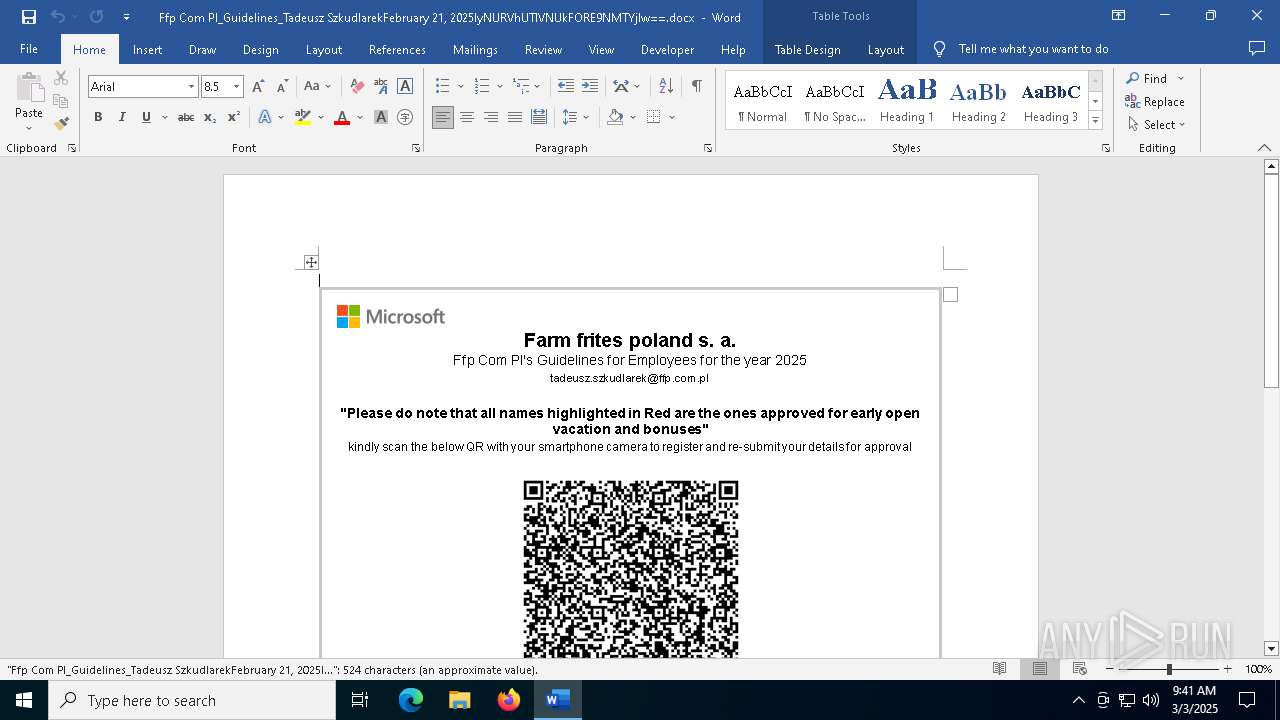The width and height of the screenshot is (1280, 720).
Task: Open the Table Design tab
Action: [x=807, y=49]
